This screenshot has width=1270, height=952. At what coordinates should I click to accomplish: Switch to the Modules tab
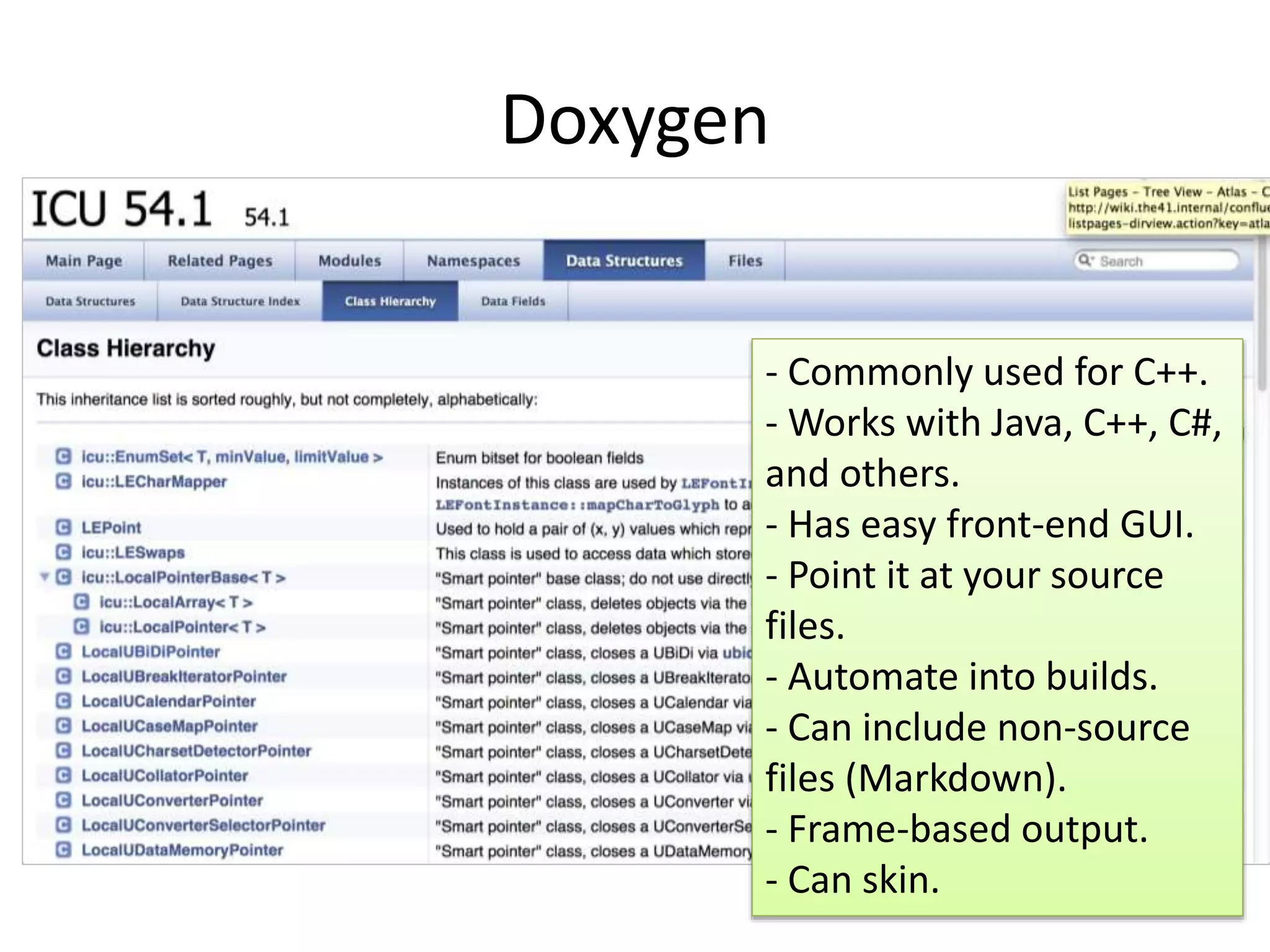(350, 261)
